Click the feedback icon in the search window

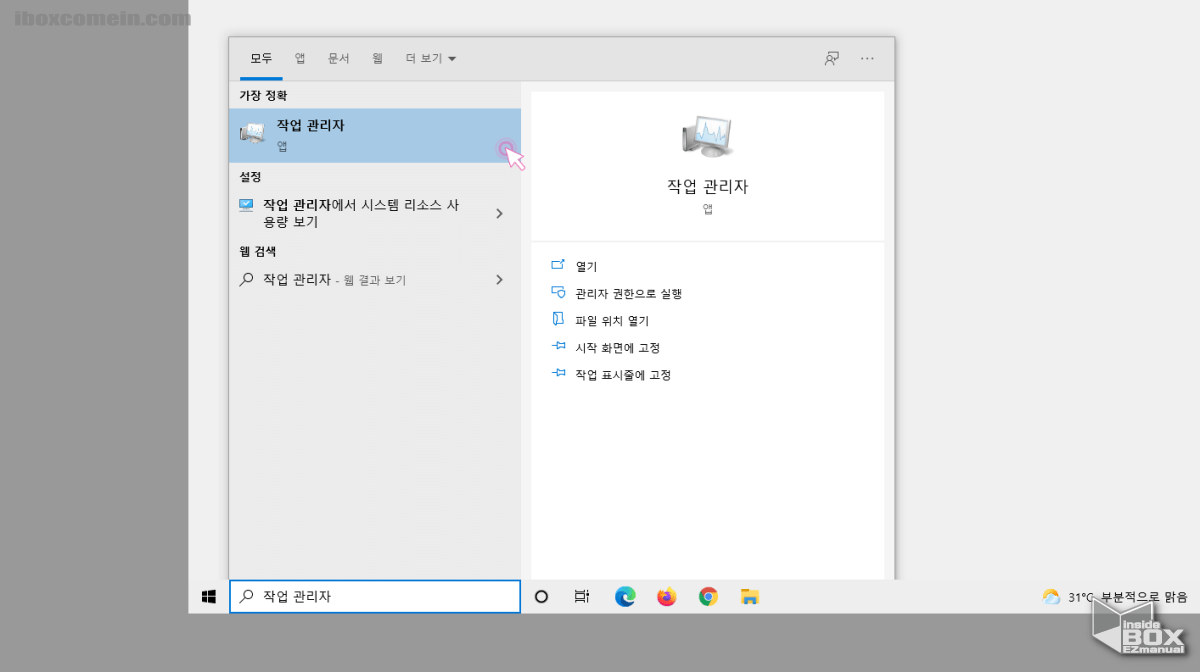[x=831, y=58]
